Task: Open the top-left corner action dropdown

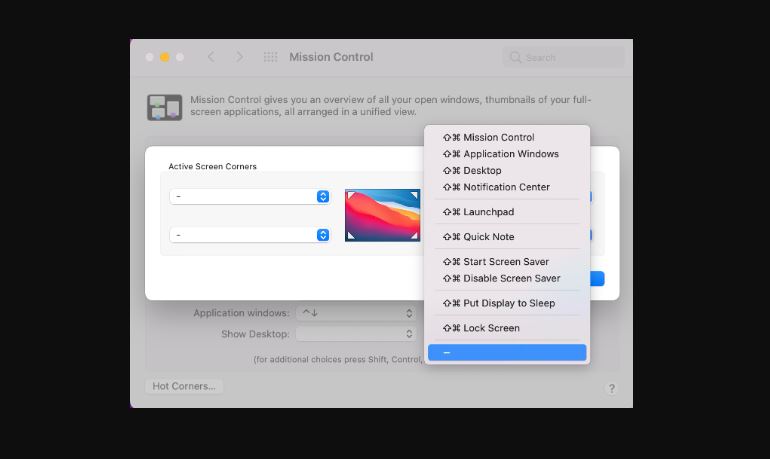Action: click(249, 196)
